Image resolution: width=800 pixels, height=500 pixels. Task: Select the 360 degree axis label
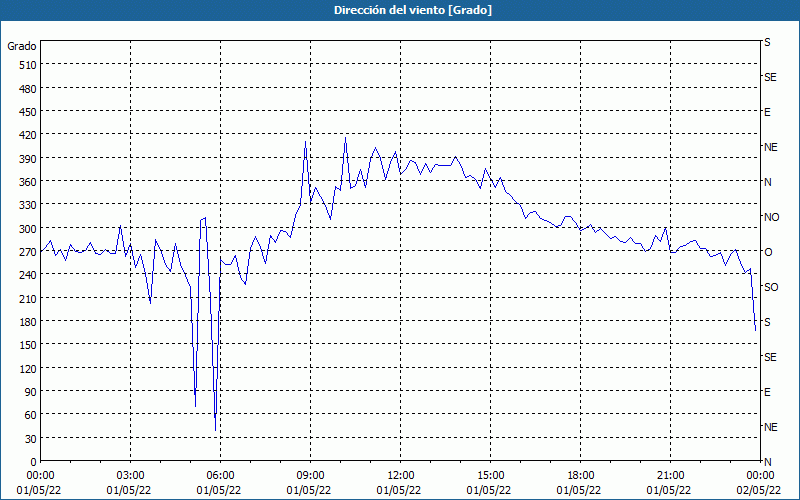28,182
